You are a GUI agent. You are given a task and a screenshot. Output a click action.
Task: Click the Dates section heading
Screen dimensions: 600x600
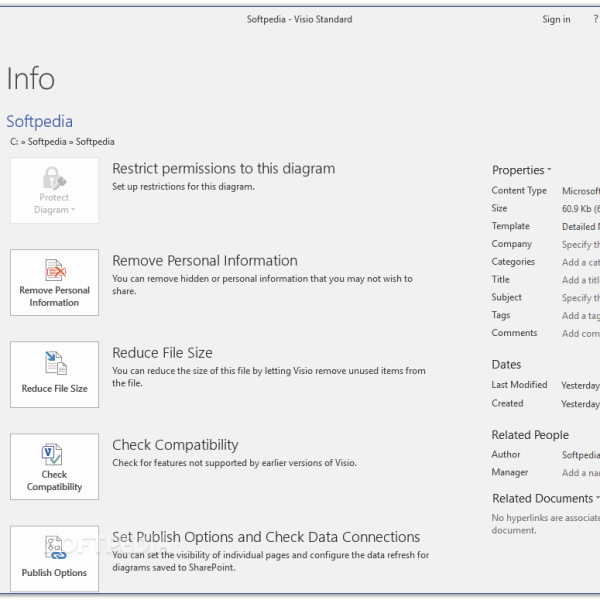[506, 364]
